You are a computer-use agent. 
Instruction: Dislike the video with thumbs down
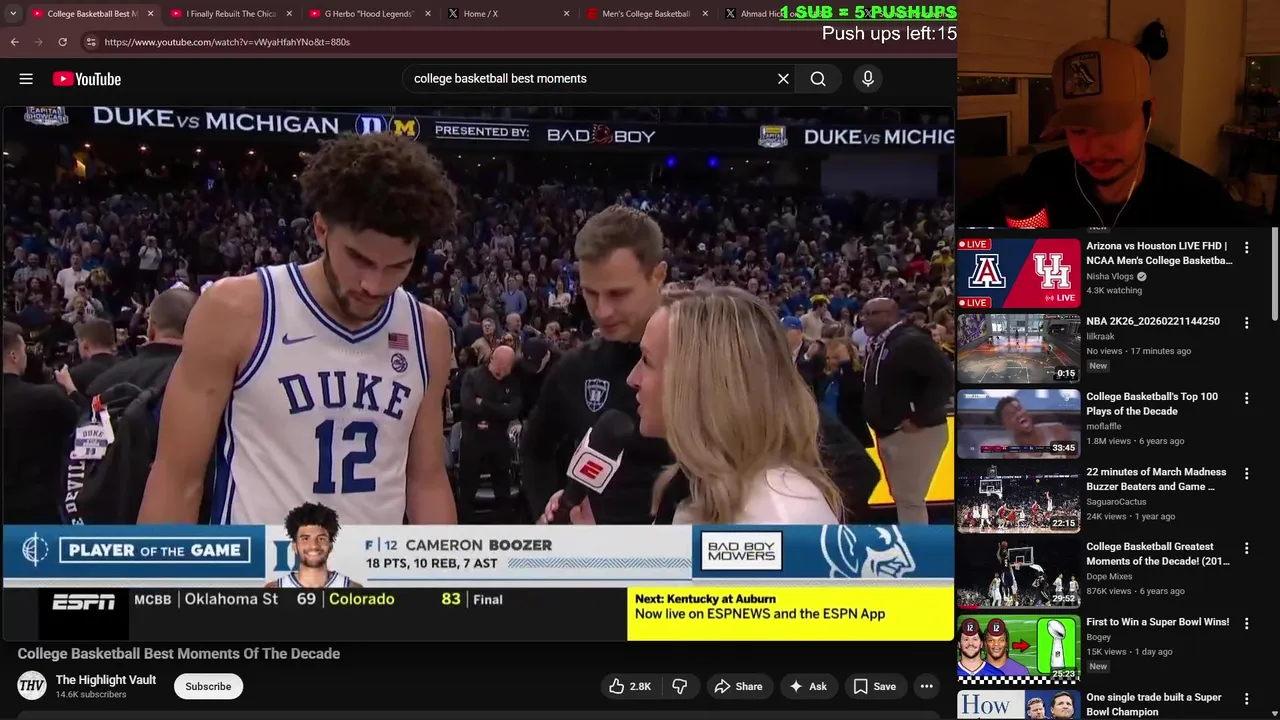(x=679, y=686)
